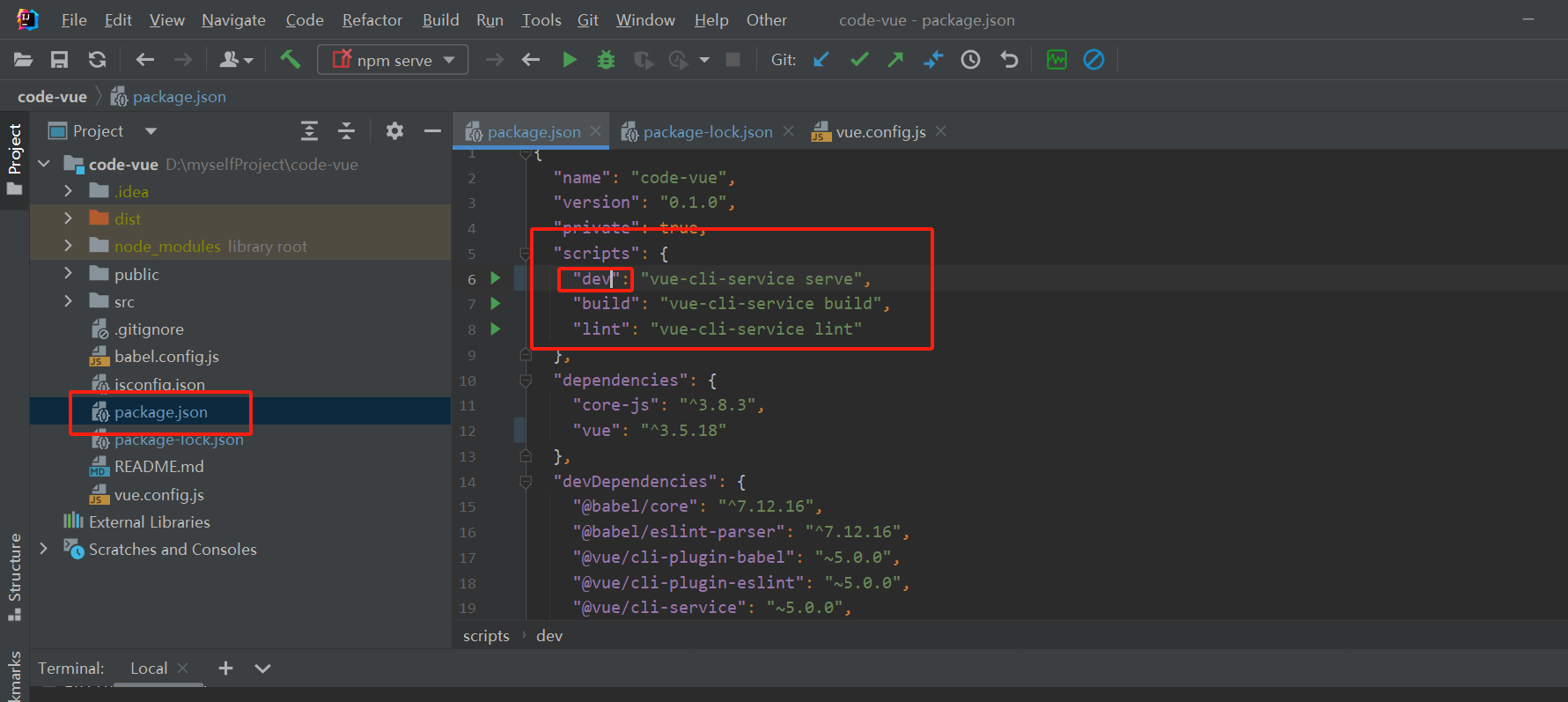This screenshot has height=702, width=1568.
Task: Open Project panel settings gear
Action: coord(394,131)
